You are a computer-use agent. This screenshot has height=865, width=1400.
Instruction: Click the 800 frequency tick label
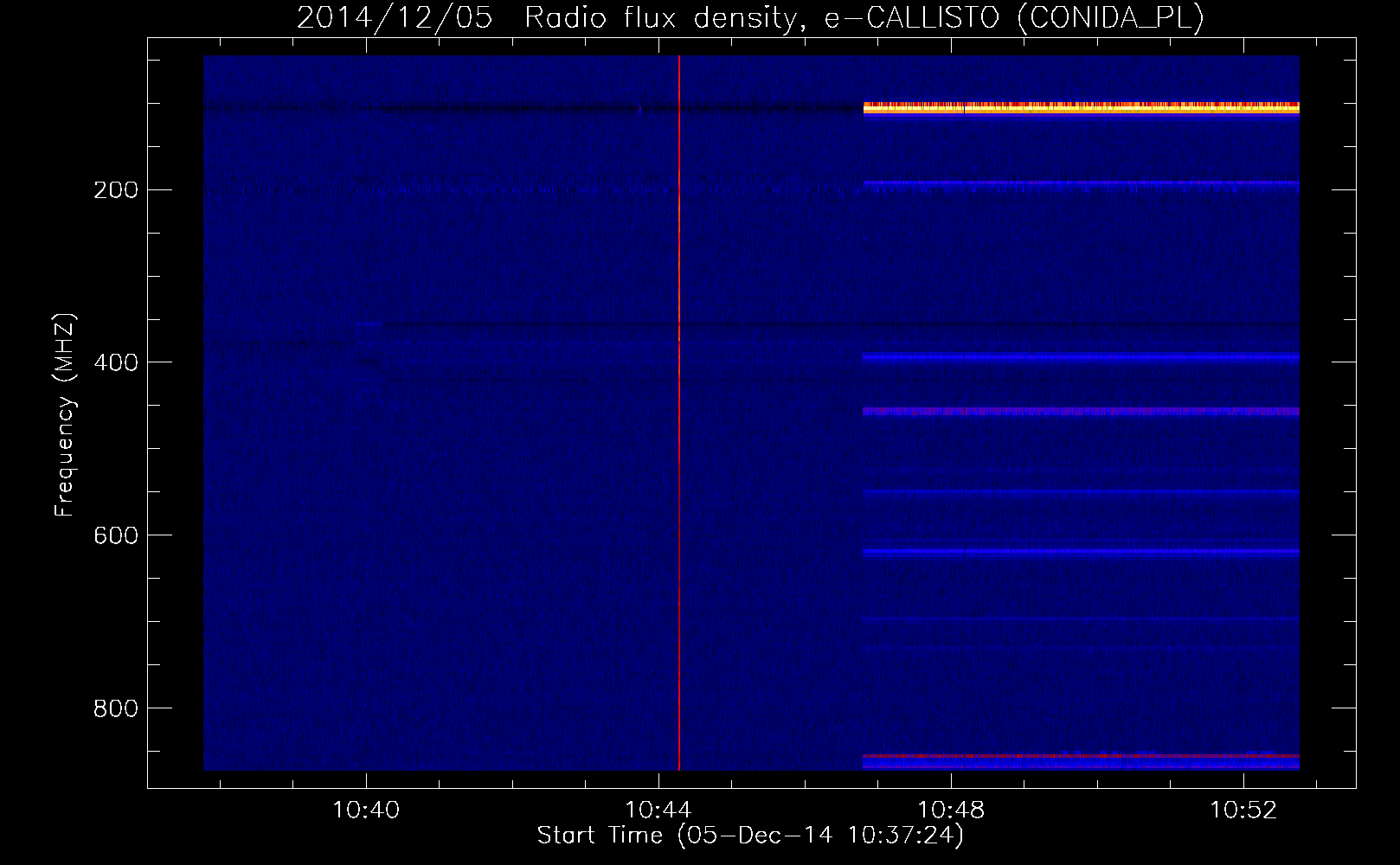pyautogui.click(x=115, y=708)
